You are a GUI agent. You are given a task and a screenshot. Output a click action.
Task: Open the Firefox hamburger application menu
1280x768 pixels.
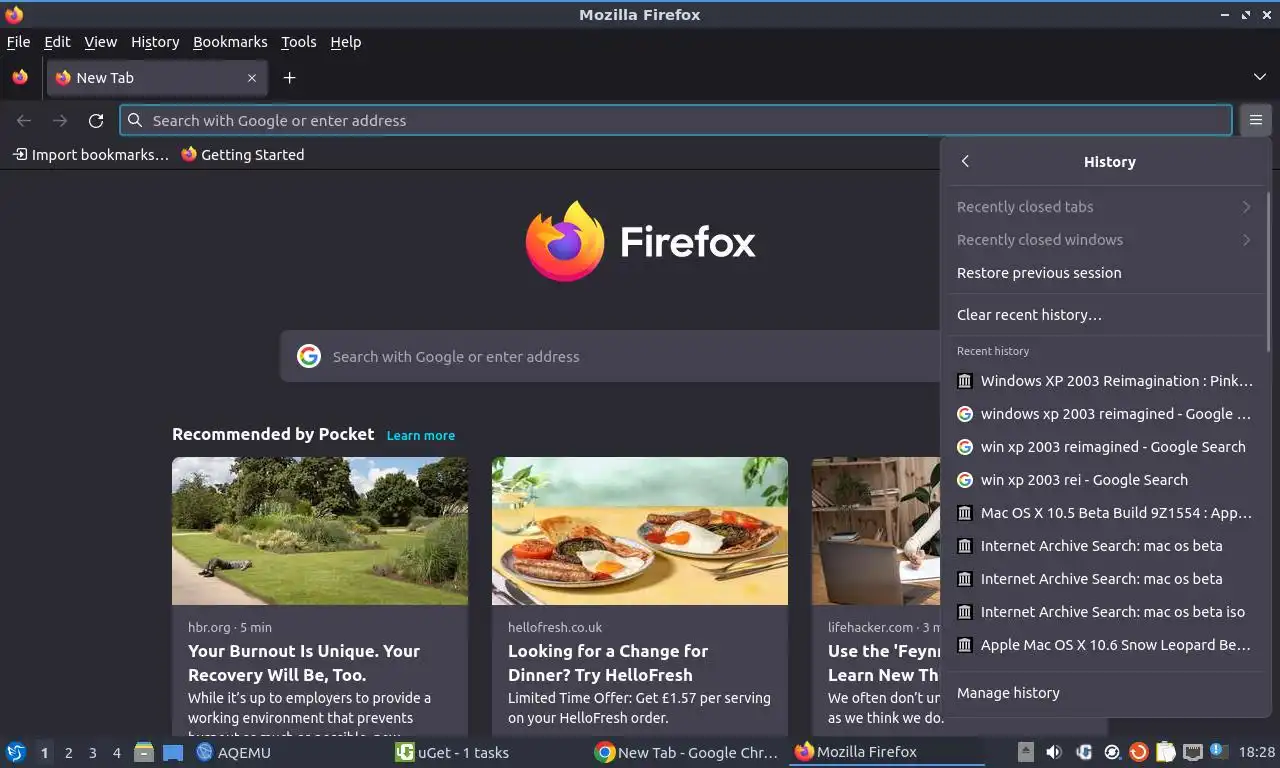tap(1256, 120)
